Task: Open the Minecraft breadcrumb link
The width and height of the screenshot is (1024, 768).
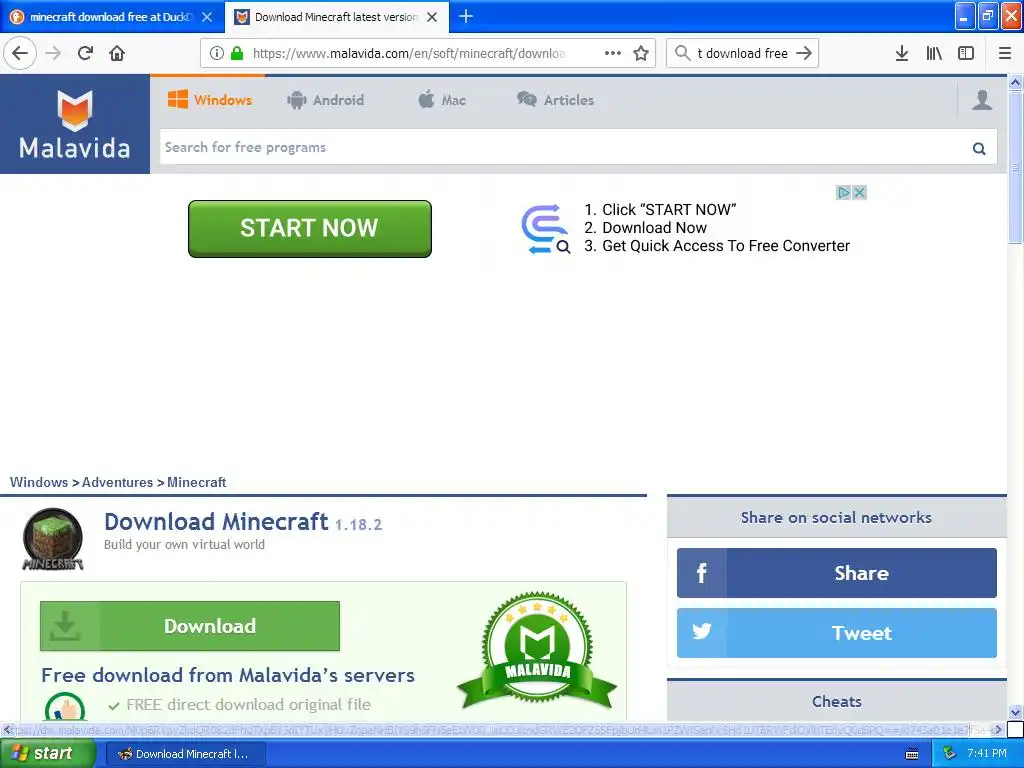Action: click(x=197, y=482)
